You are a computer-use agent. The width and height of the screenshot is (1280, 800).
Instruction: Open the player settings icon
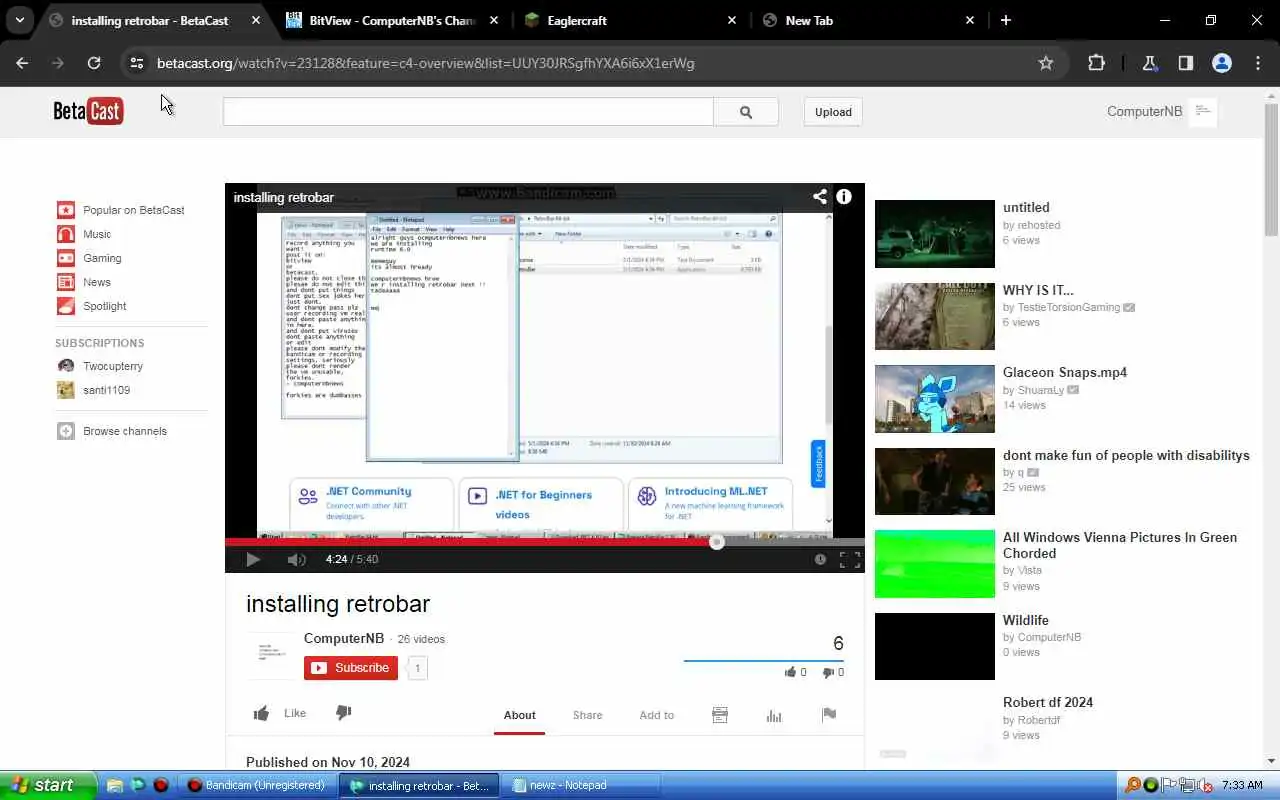(x=820, y=560)
